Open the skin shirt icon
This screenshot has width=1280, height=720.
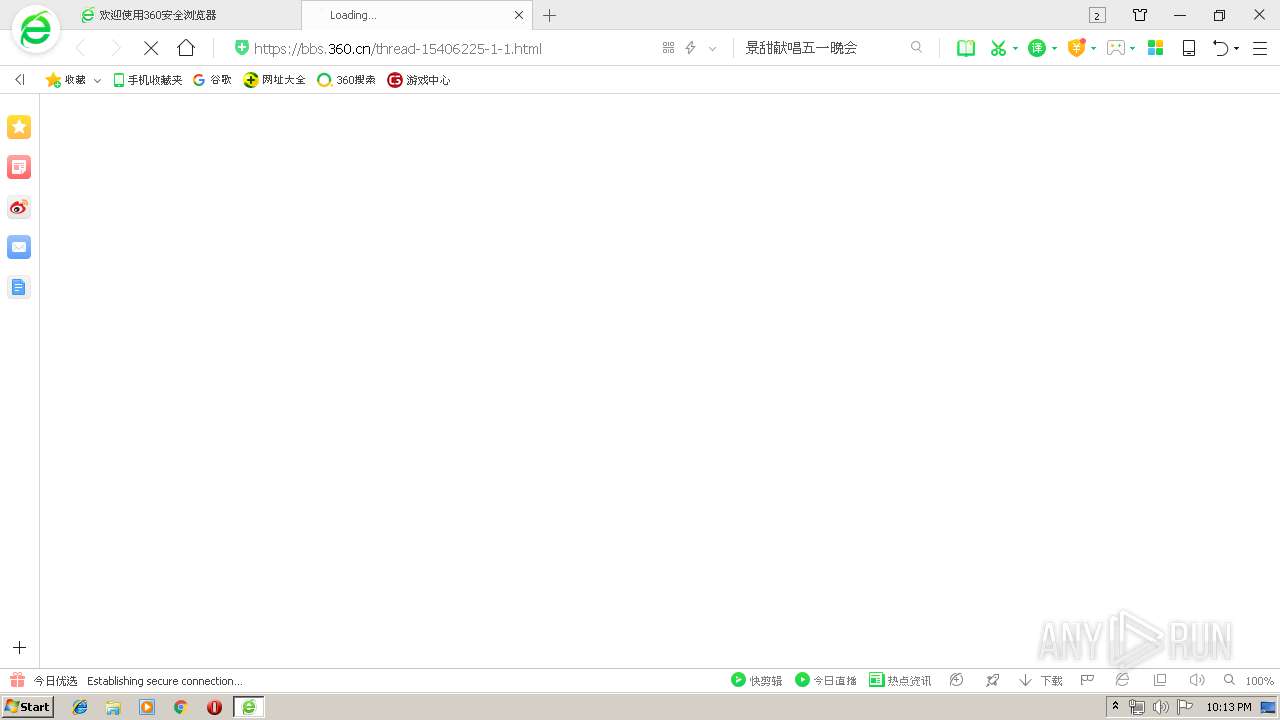pyautogui.click(x=1140, y=15)
